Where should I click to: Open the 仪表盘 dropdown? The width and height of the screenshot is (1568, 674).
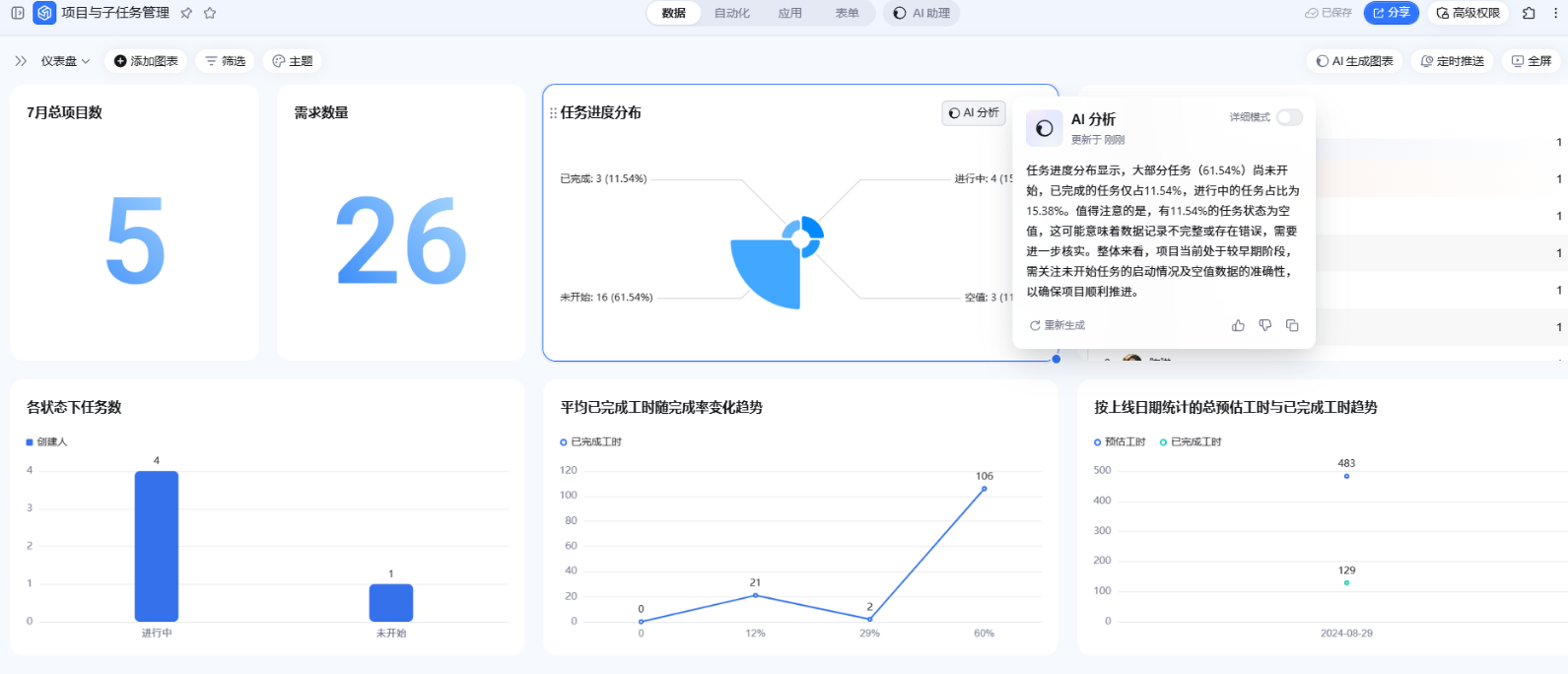65,61
